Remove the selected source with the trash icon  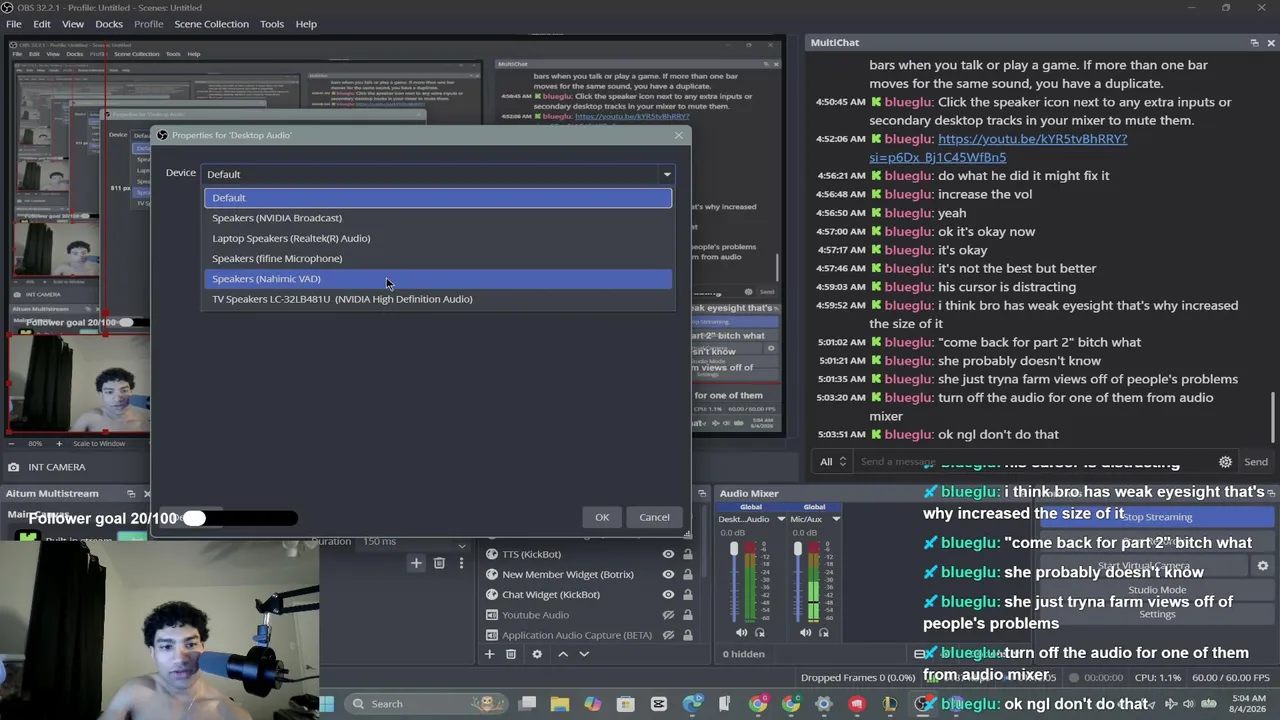tap(511, 654)
